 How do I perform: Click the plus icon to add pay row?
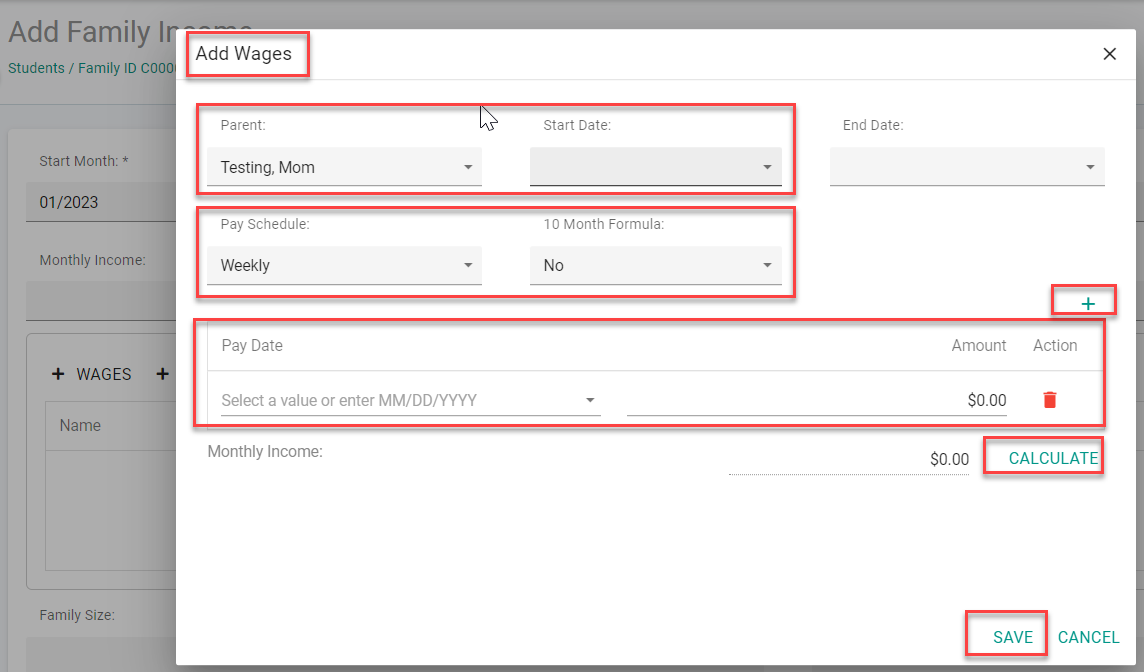click(x=1088, y=303)
